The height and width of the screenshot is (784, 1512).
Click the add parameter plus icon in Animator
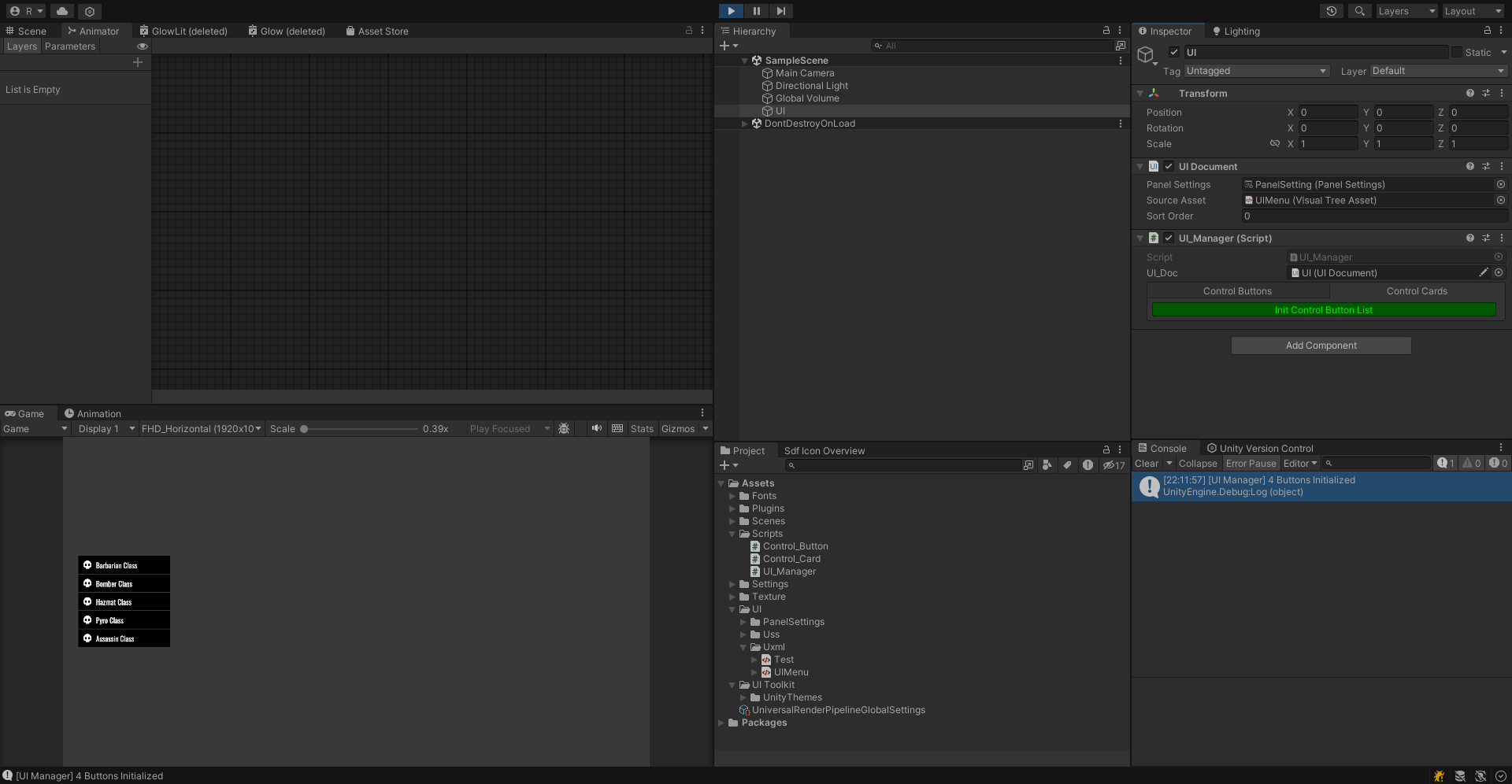(138, 62)
